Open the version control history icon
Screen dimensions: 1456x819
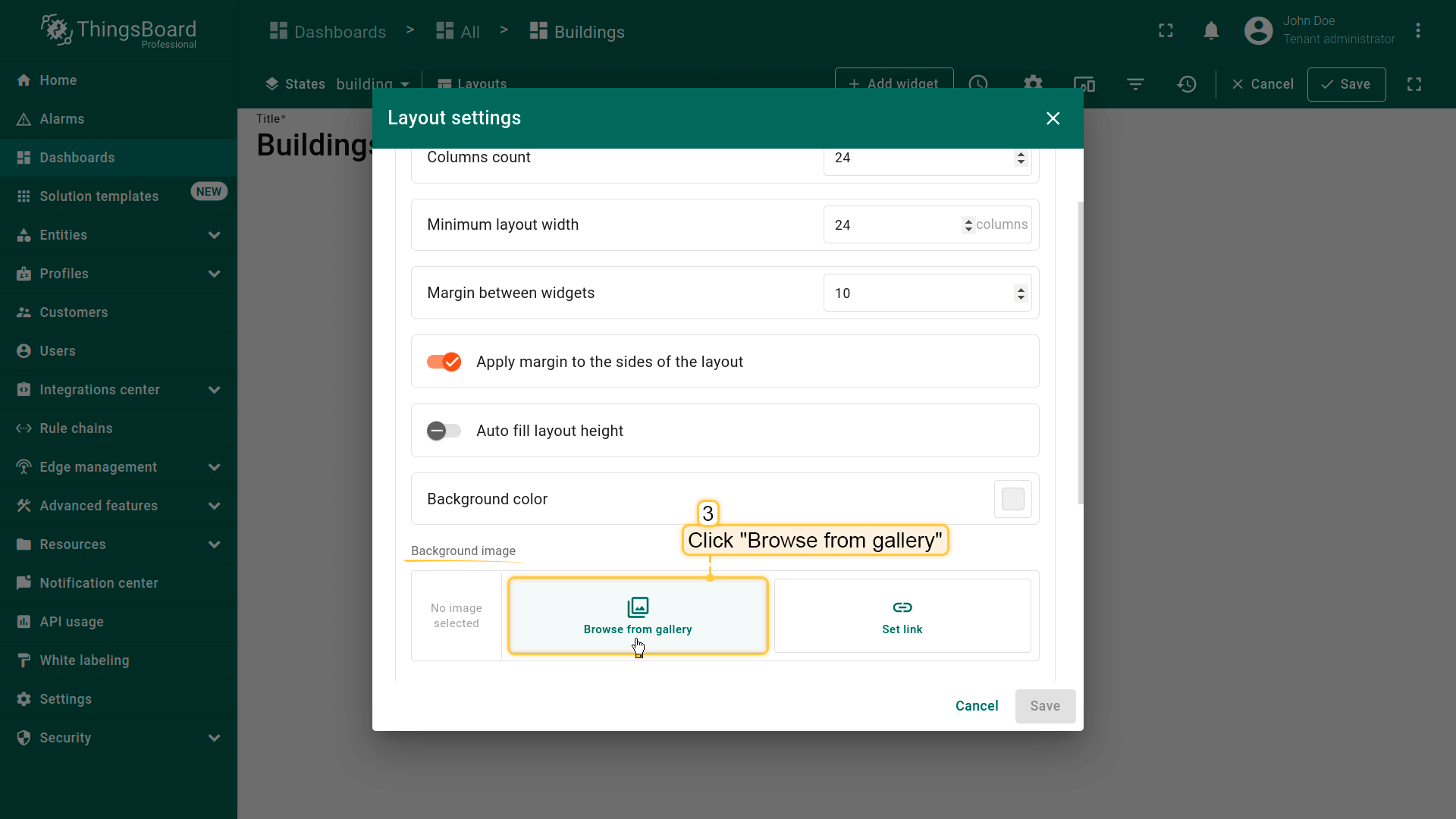[x=1187, y=84]
